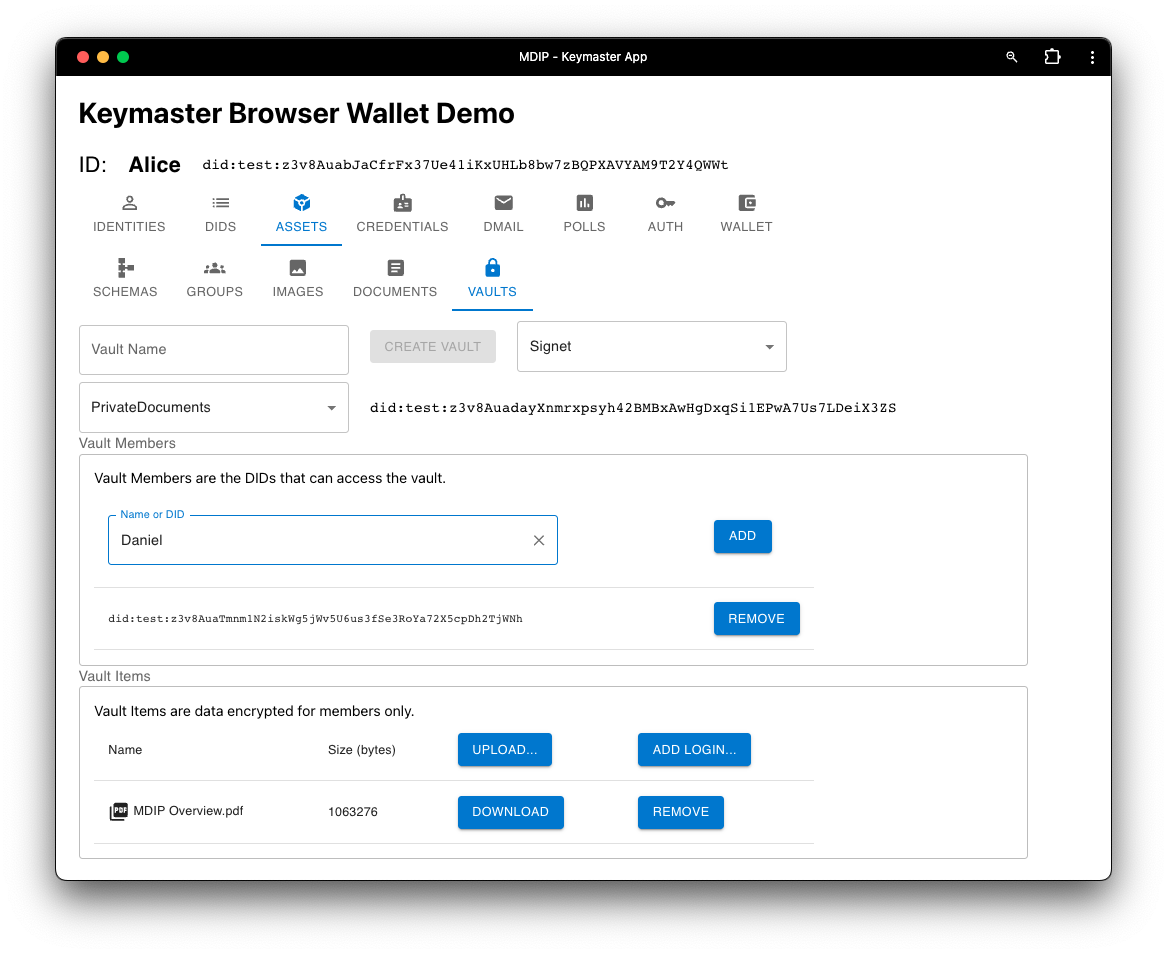Switch to the Documents tab
This screenshot has height=954, width=1167.
pos(395,278)
